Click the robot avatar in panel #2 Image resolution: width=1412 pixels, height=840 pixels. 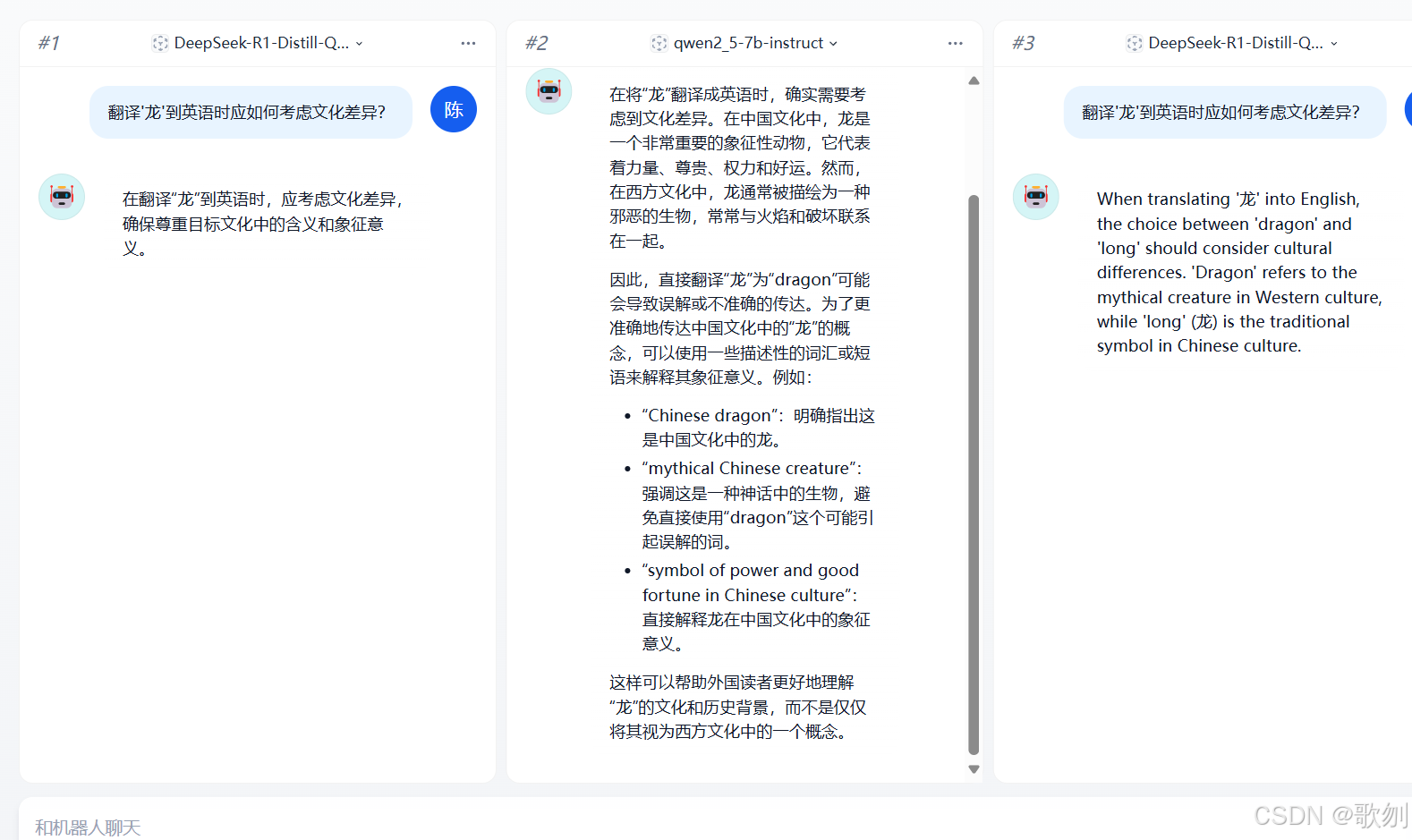click(x=549, y=91)
